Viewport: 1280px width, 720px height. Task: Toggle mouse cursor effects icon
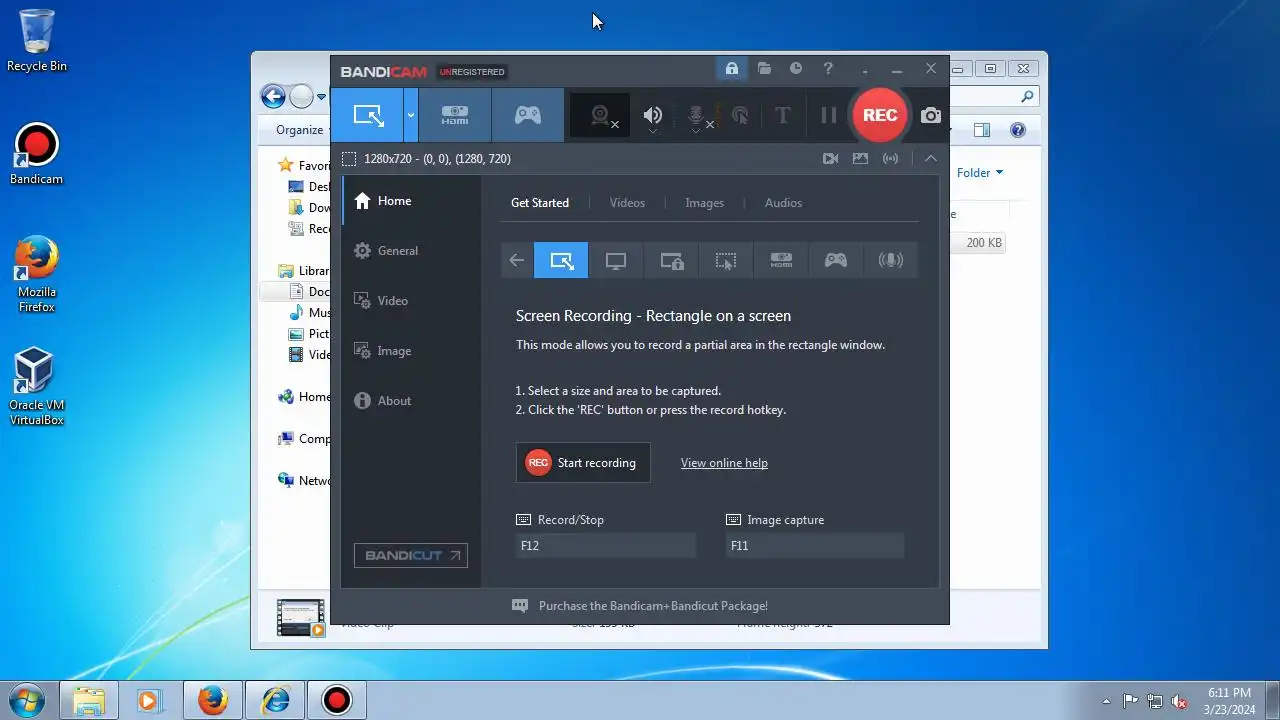[740, 115]
